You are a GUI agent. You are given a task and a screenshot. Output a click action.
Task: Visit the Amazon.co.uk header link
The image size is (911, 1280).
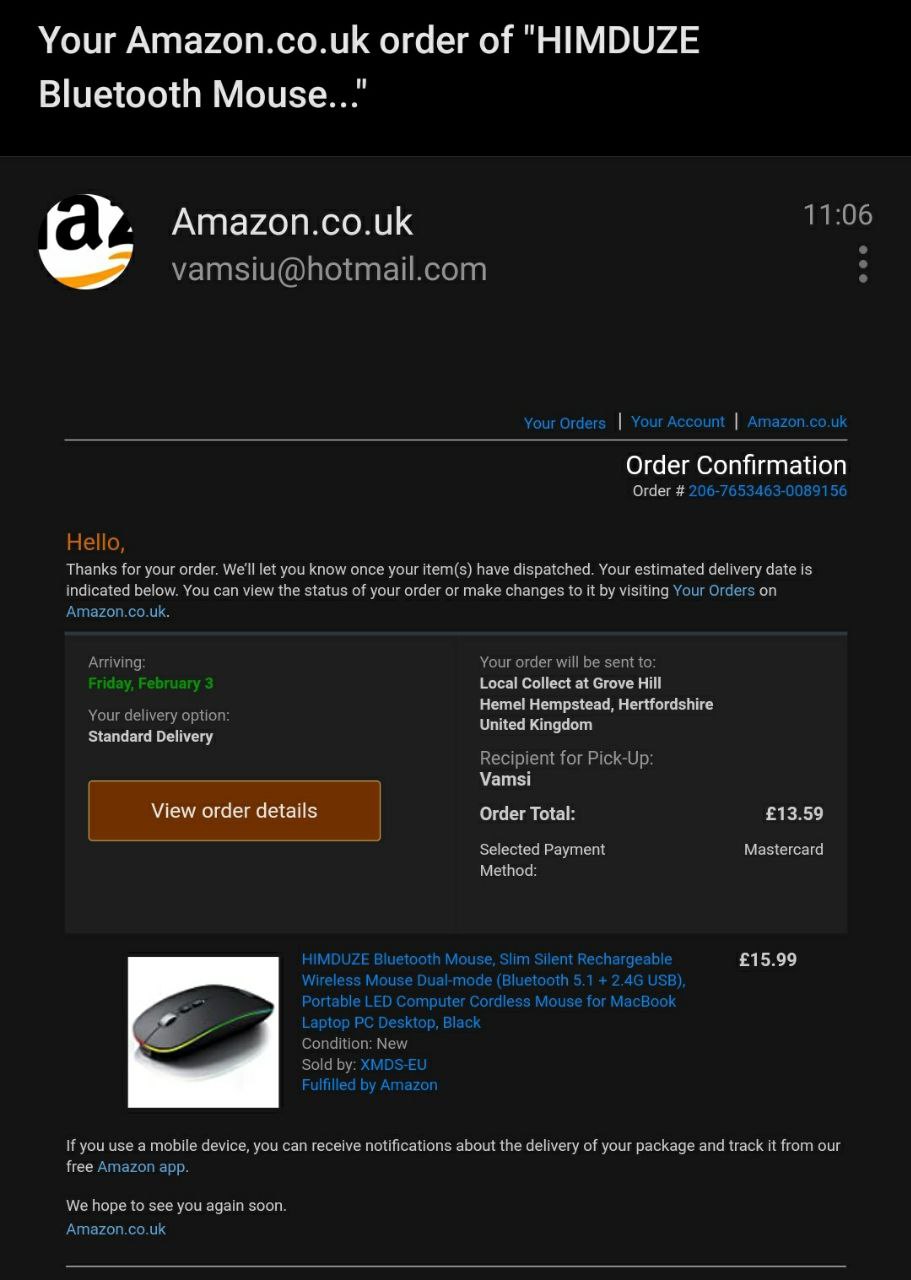click(x=797, y=421)
